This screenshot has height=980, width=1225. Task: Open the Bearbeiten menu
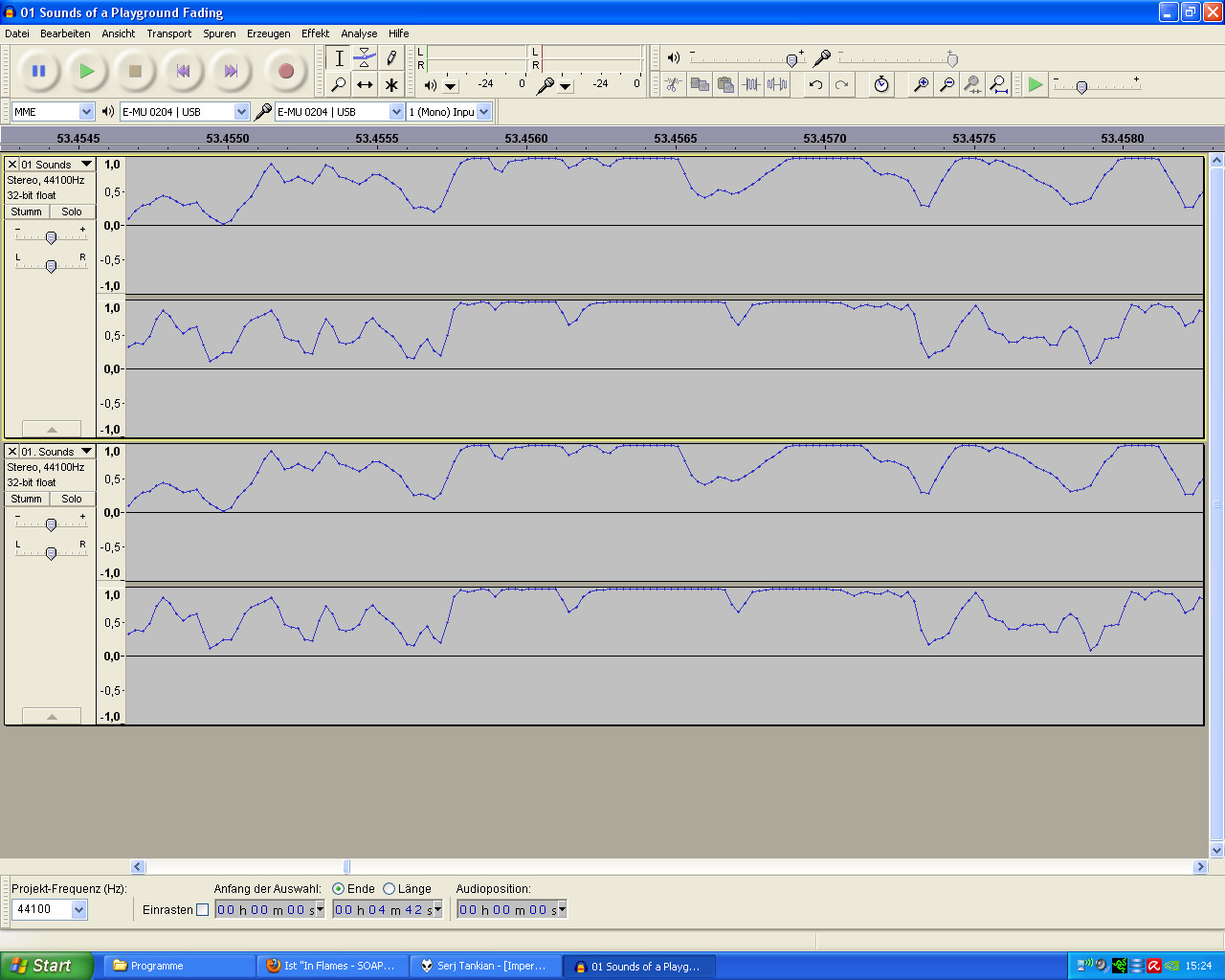tap(65, 33)
